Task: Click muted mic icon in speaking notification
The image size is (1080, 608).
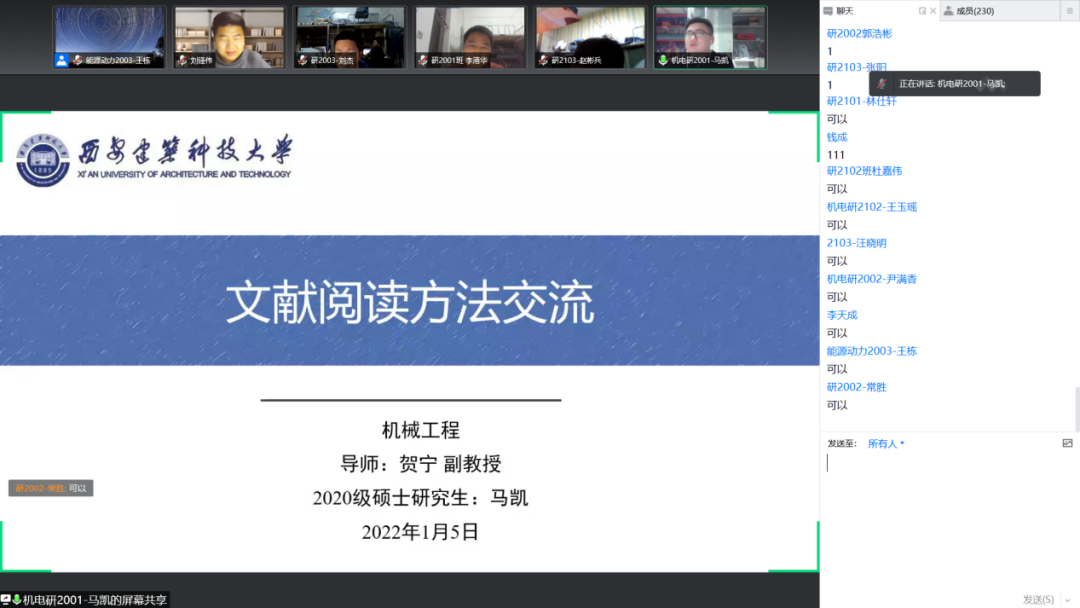Action: (x=881, y=84)
